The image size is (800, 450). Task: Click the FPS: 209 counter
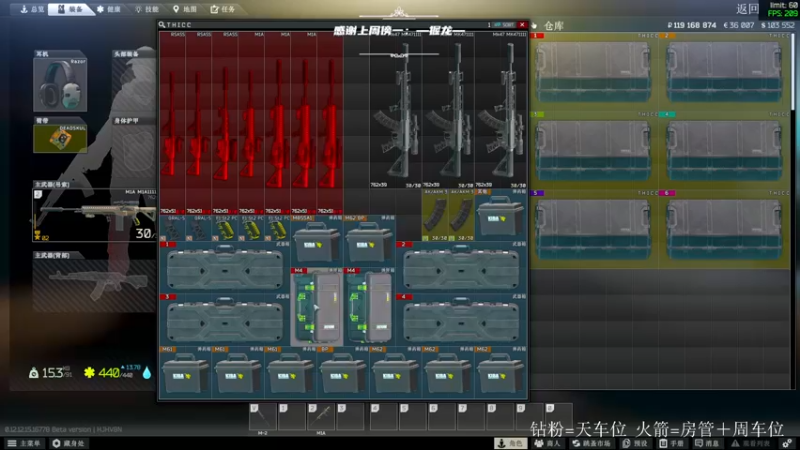tap(783, 13)
